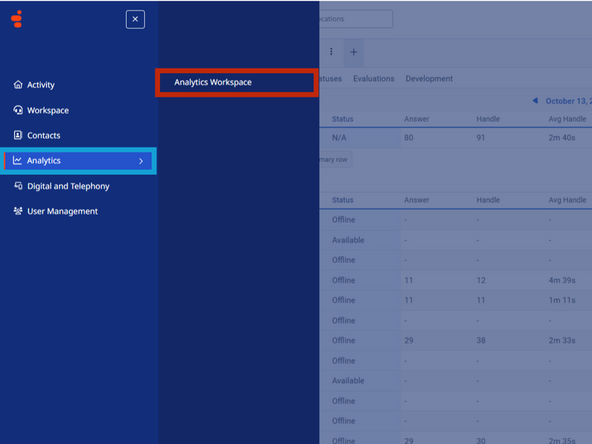
Task: Sort by lower Answer column header
Action: tap(416, 200)
